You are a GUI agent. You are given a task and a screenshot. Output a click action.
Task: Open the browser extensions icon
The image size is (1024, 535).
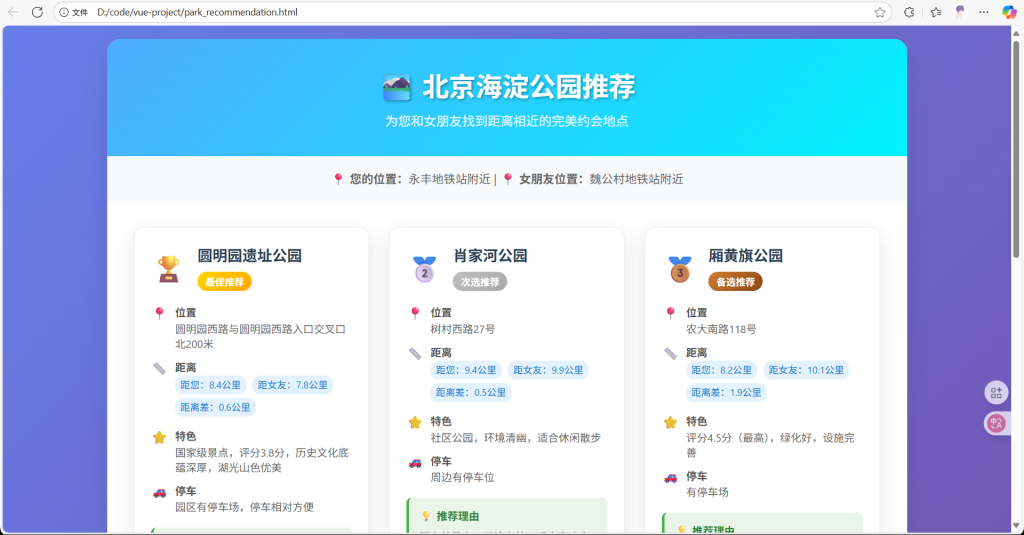[909, 12]
